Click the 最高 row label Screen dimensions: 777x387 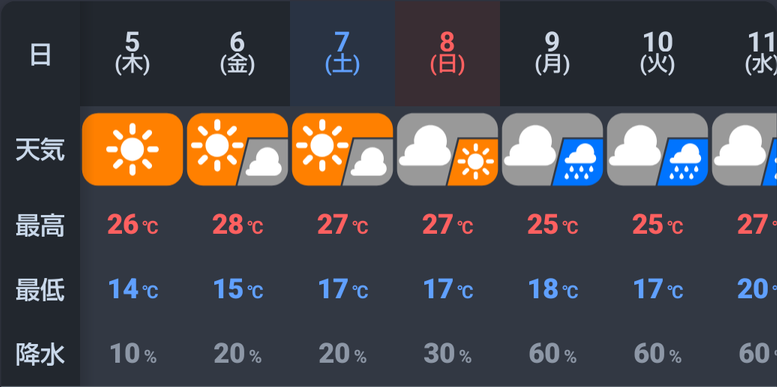[x=40, y=226]
